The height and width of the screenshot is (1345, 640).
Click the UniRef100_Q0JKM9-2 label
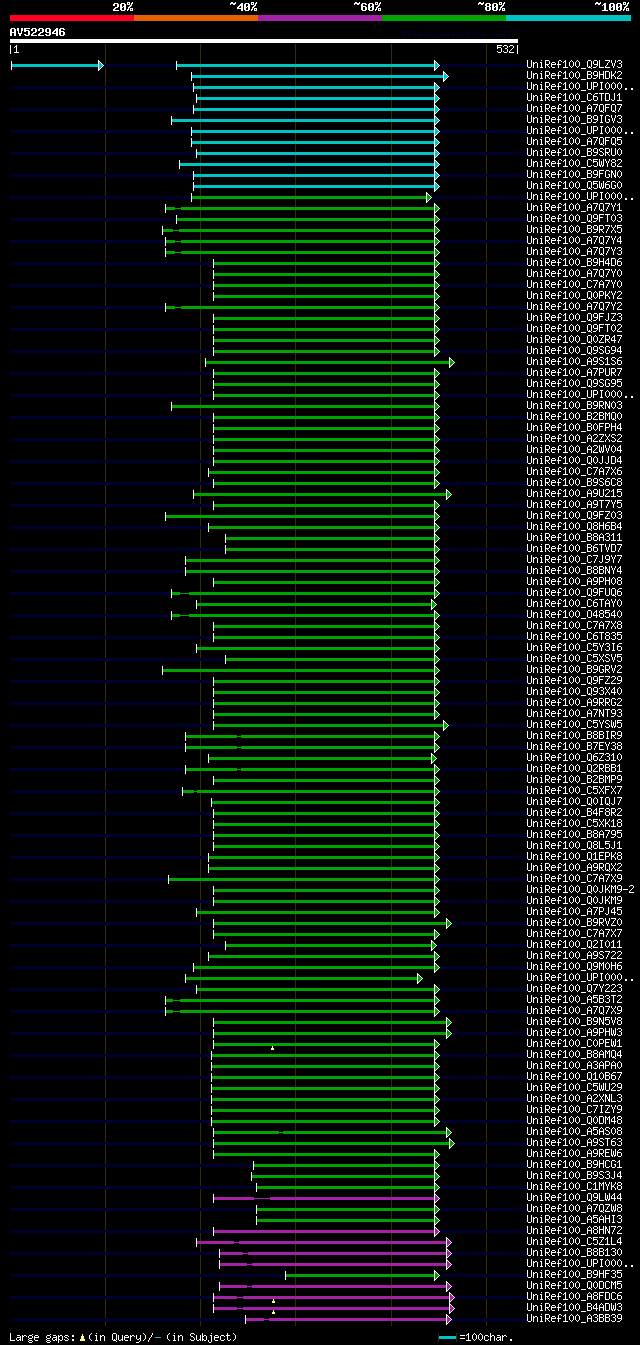point(580,890)
